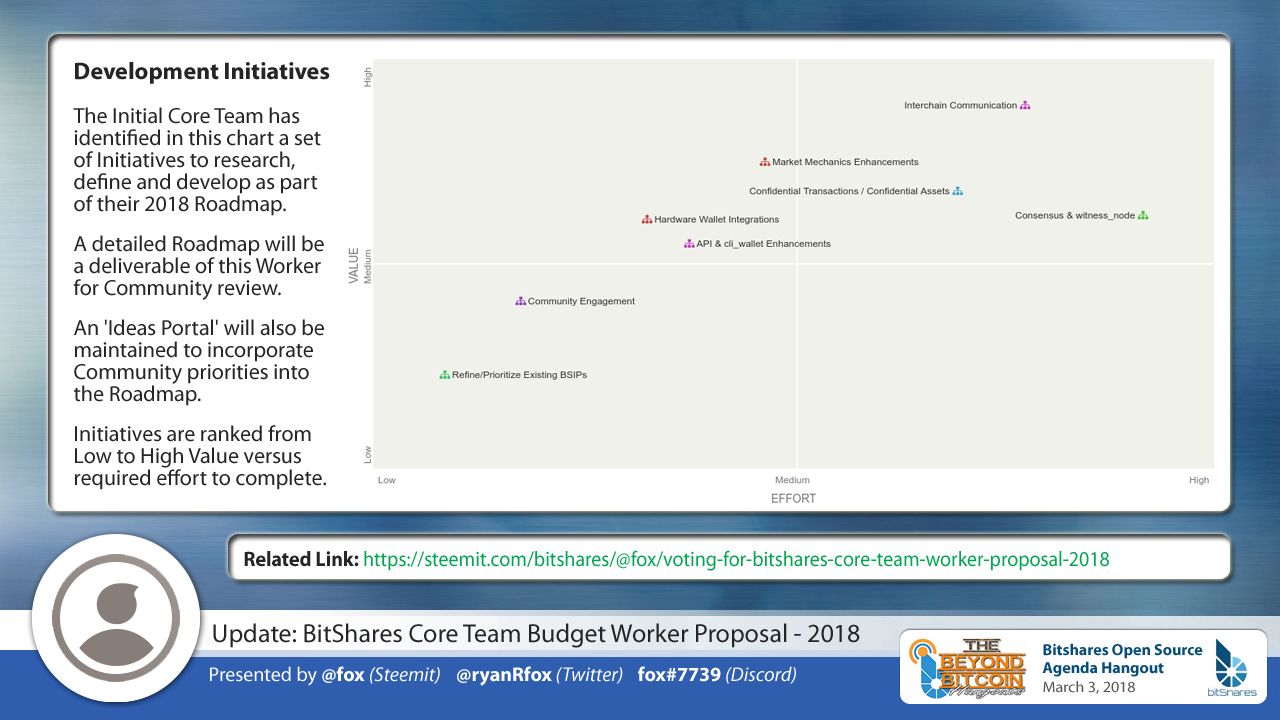Click the Beyond Bitcoin Magazine logo
1280x720 pixels.
click(x=968, y=667)
